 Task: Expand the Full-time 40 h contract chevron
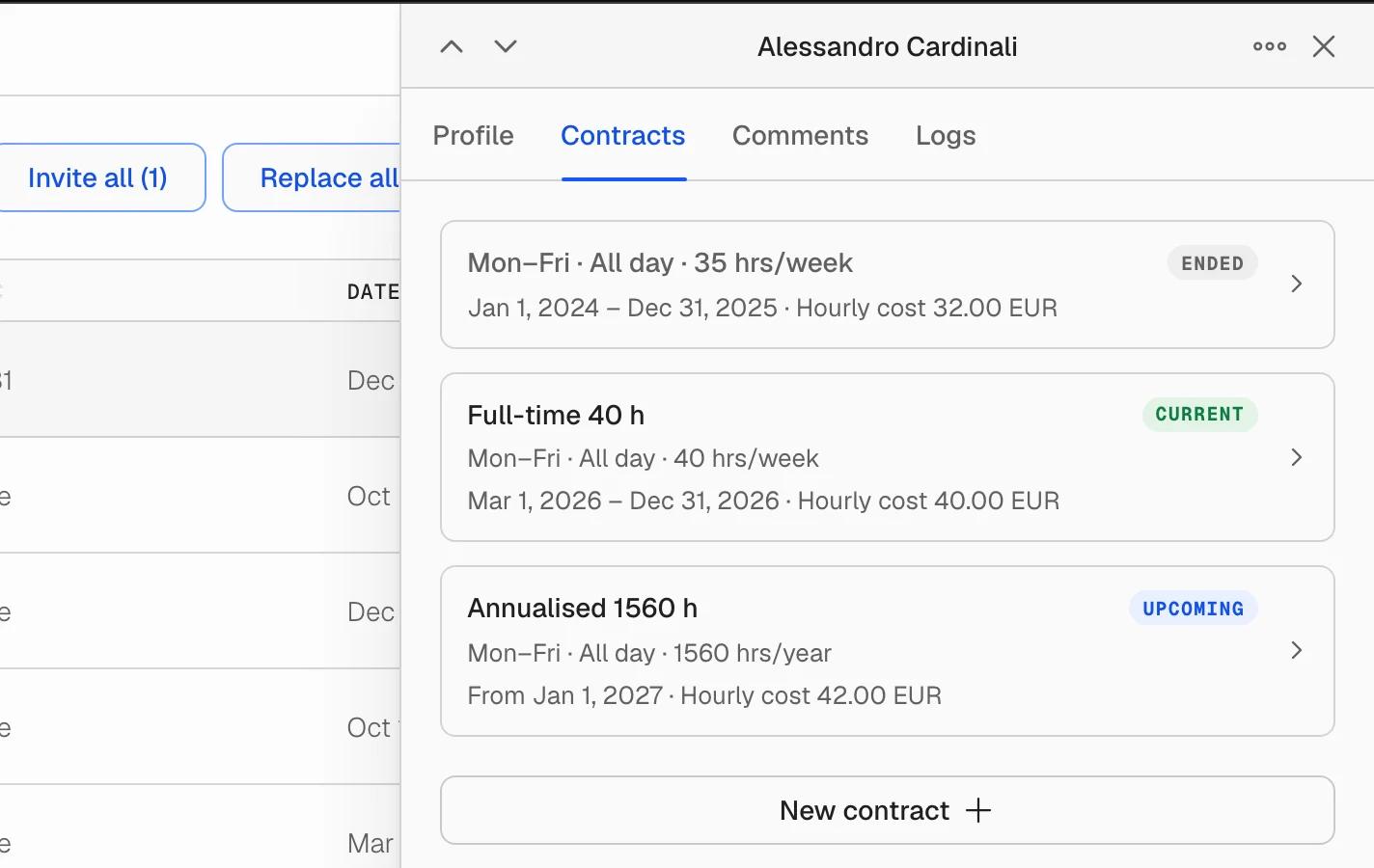coord(1297,457)
